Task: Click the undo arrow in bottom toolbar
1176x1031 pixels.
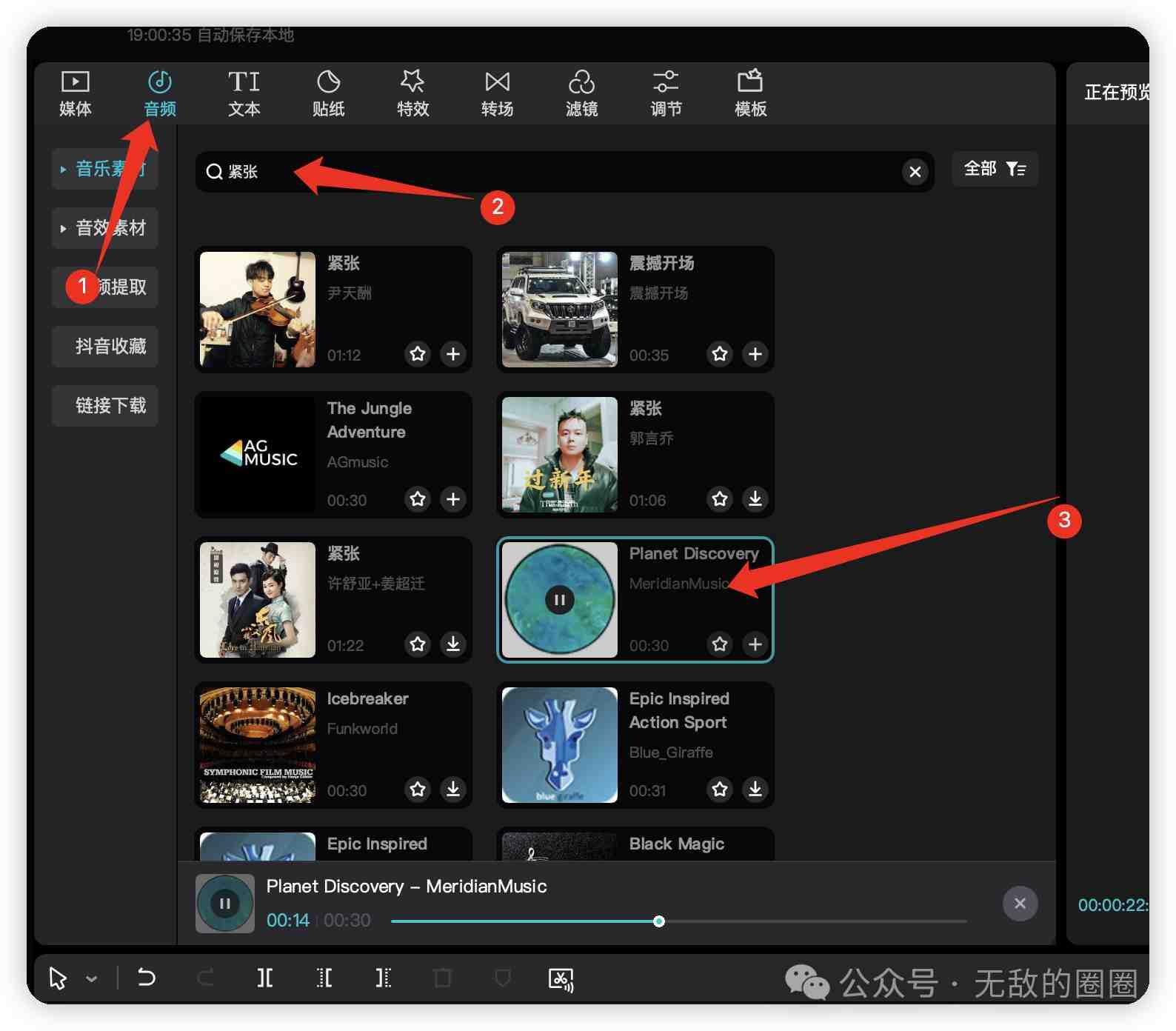Action: [x=147, y=978]
